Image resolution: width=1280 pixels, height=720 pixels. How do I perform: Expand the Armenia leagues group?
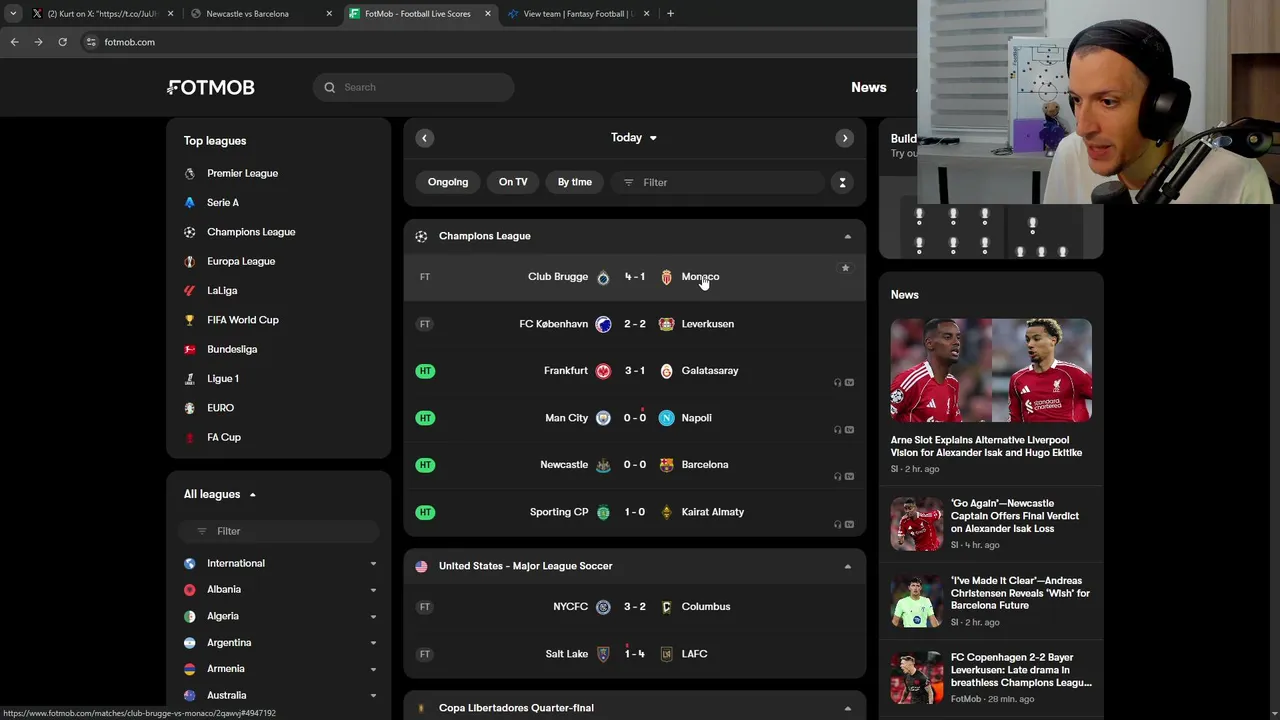pyautogui.click(x=373, y=669)
